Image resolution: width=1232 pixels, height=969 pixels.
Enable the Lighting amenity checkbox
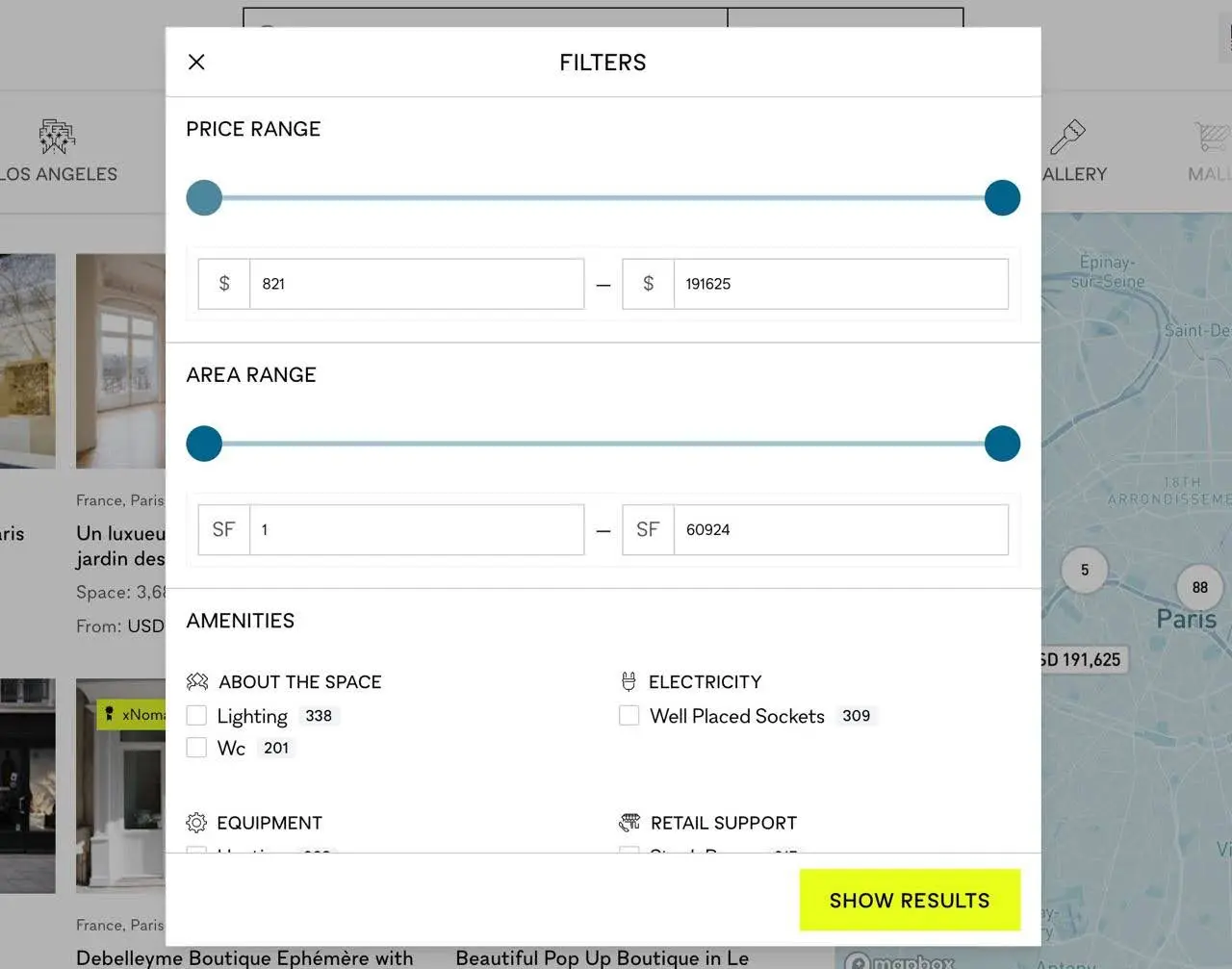tap(196, 715)
